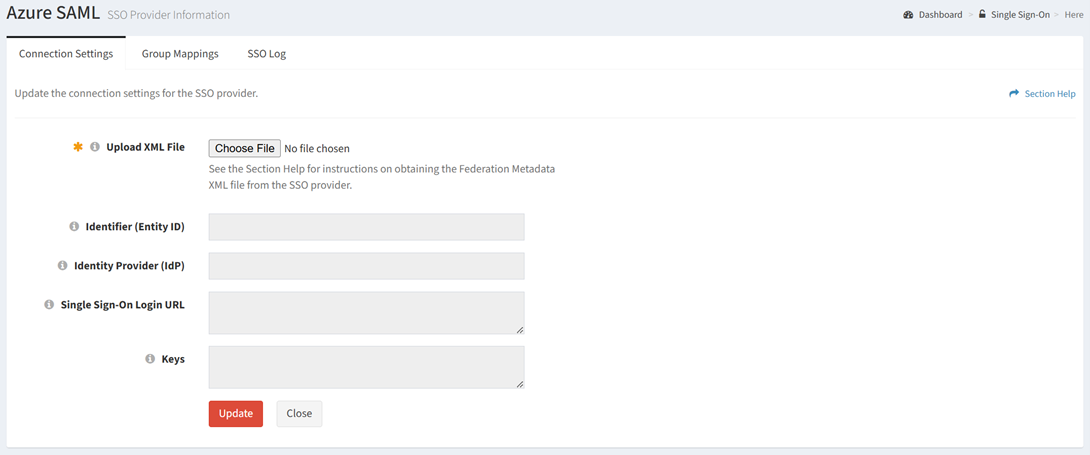1090x455 pixels.
Task: Click the info icon beside Upload XML File
Action: pyautogui.click(x=95, y=147)
